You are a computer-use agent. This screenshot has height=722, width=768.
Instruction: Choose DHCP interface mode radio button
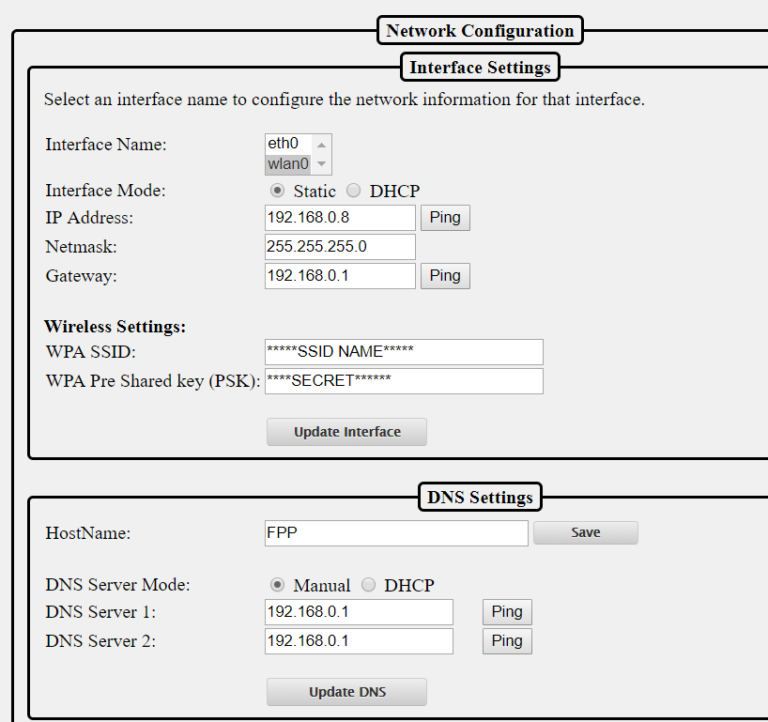(352, 191)
